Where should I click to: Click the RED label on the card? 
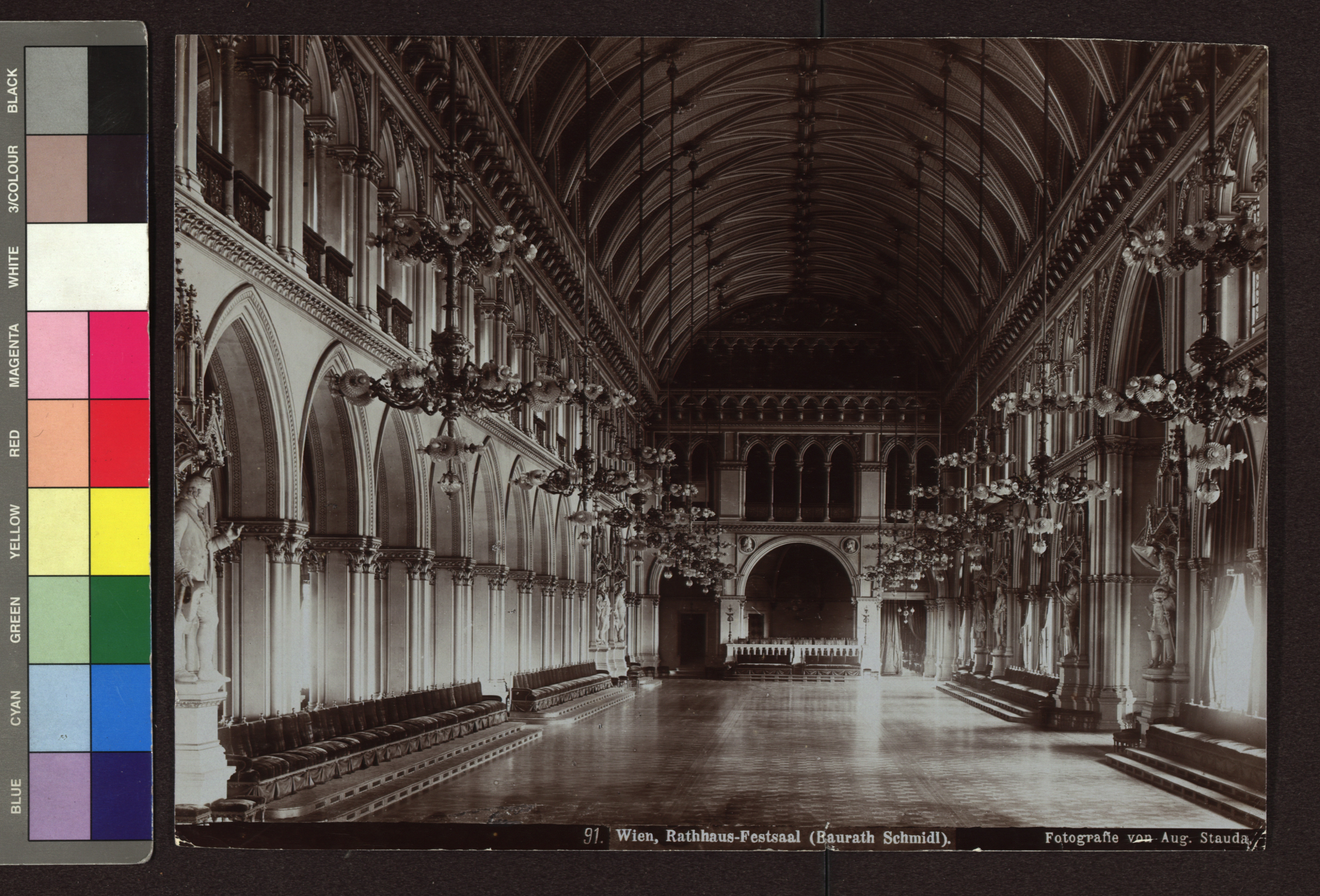coord(14,443)
